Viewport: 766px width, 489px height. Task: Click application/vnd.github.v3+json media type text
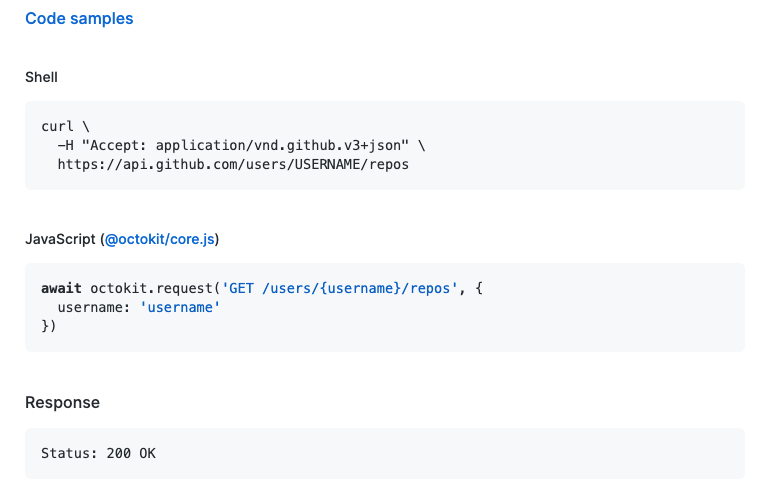pyautogui.click(x=278, y=146)
